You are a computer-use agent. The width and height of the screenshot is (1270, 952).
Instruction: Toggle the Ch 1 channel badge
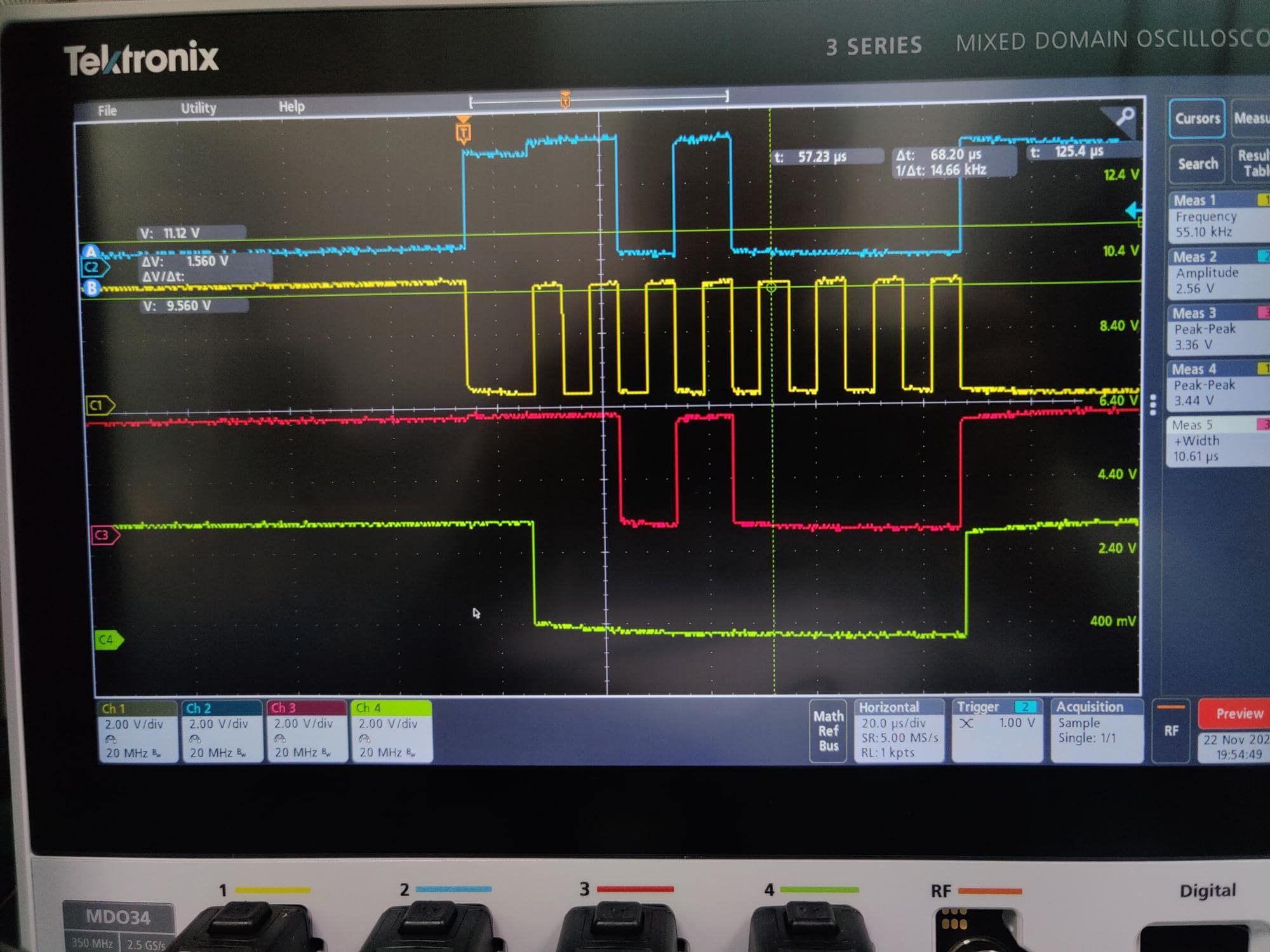point(136,731)
